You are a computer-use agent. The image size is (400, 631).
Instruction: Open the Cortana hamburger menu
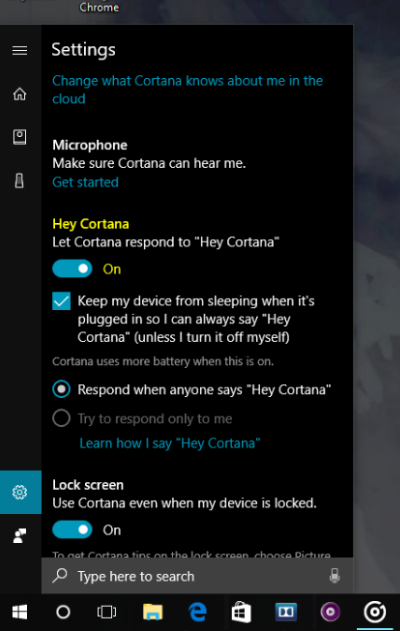coord(20,50)
